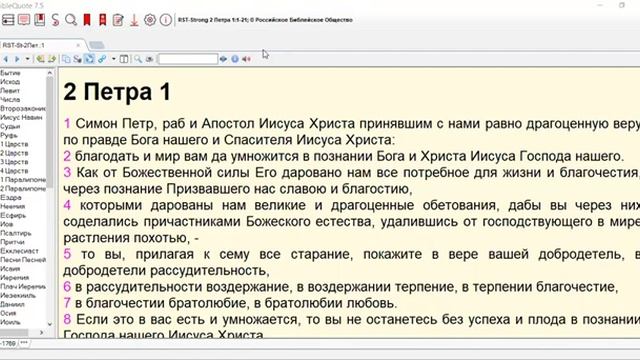Click the previous chapter green icon
Screen dimensions: 640x360
tap(40, 59)
